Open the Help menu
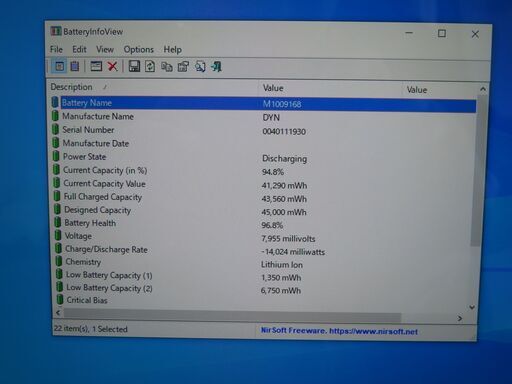Screen dimensions: 512x384 173,50
